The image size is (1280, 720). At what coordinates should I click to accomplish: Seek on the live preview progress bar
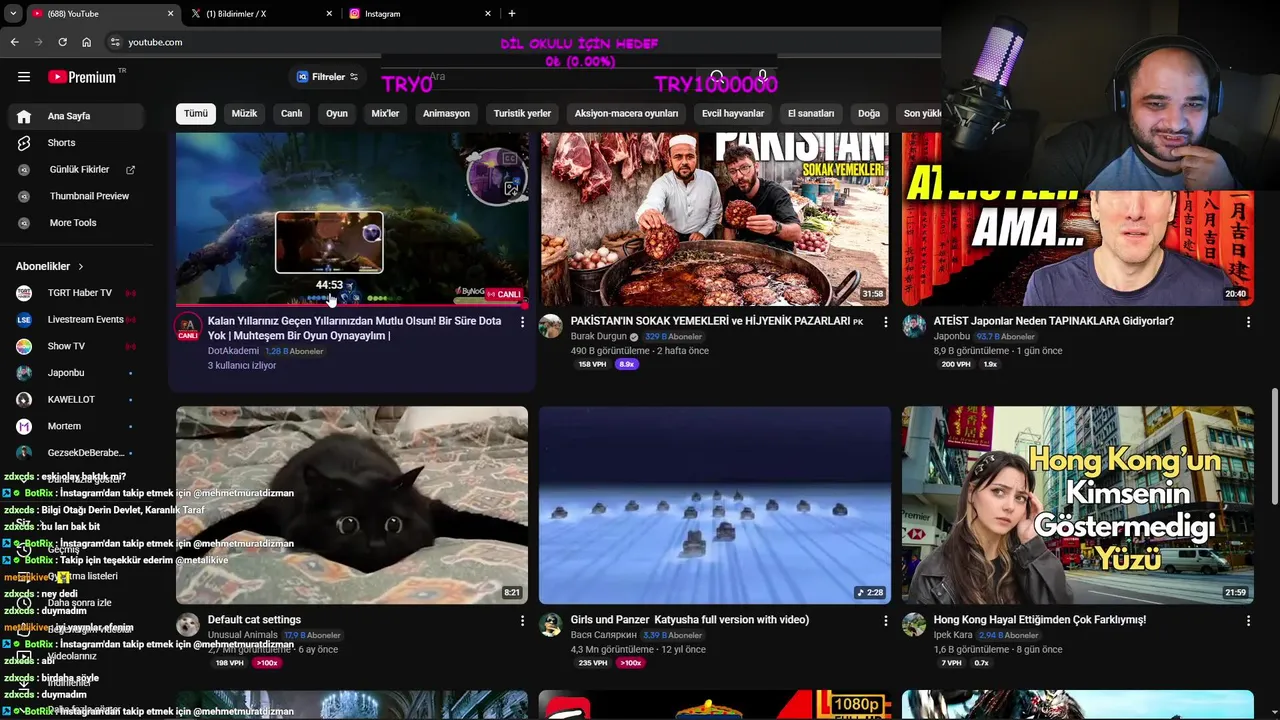coord(352,304)
